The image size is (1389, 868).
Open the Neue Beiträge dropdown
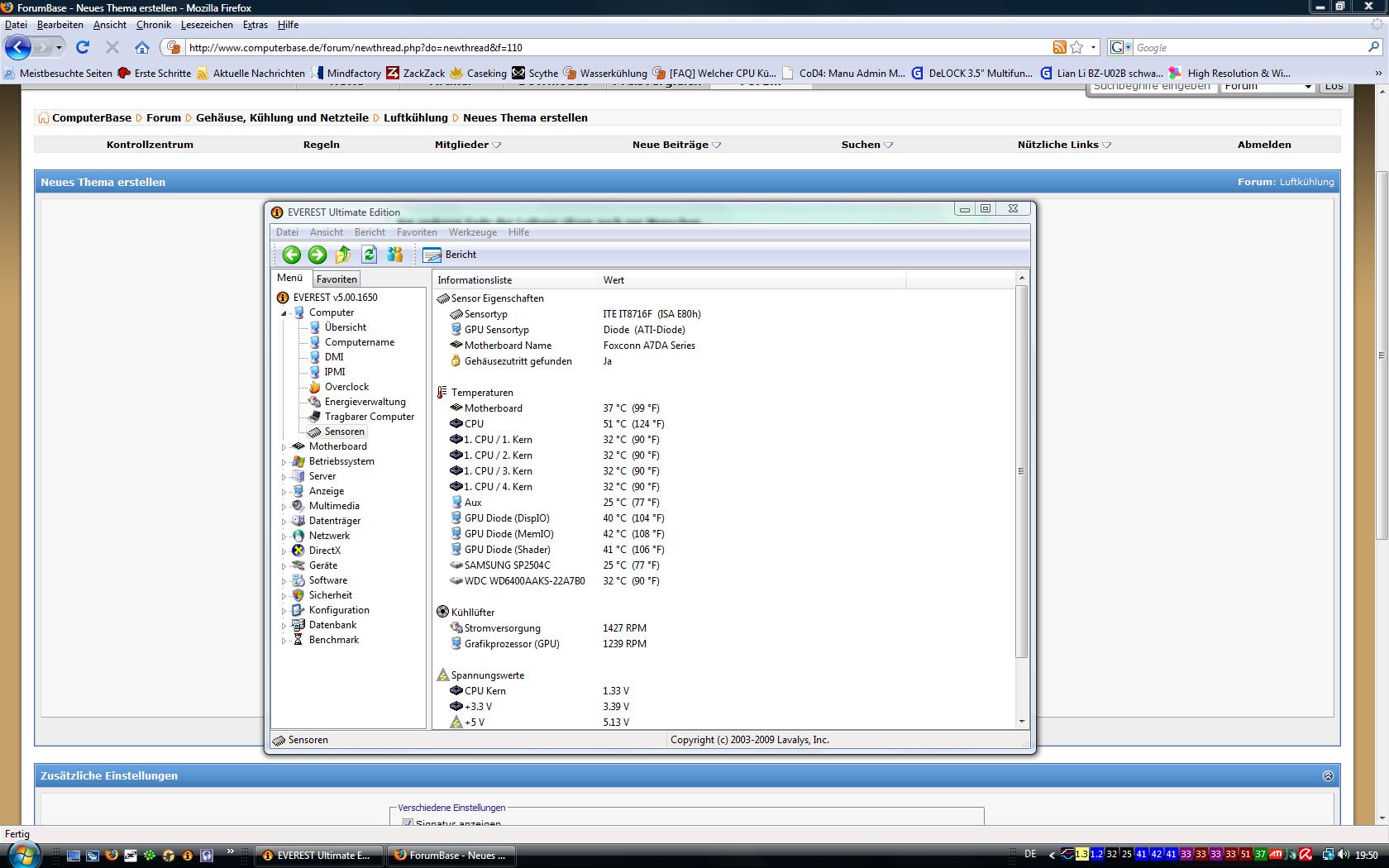(676, 145)
